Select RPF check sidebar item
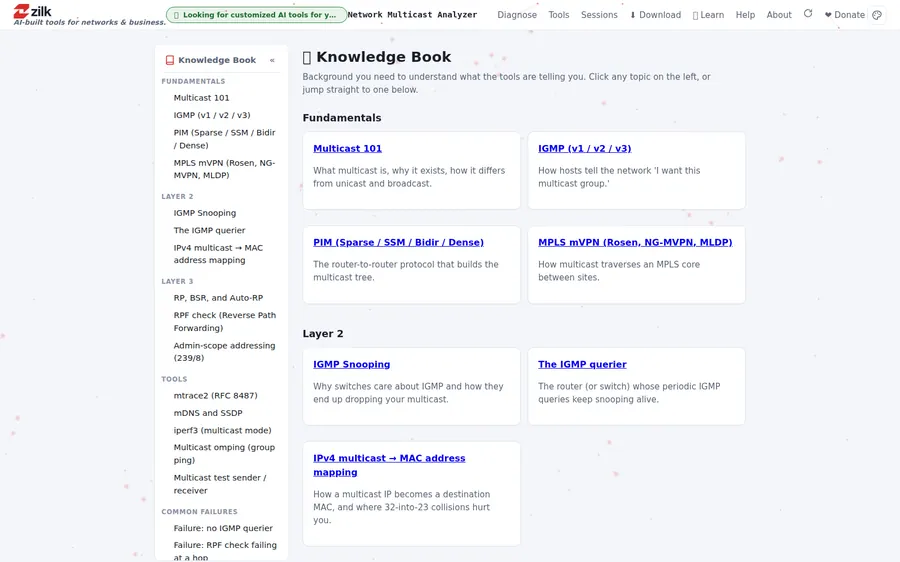 point(224,321)
